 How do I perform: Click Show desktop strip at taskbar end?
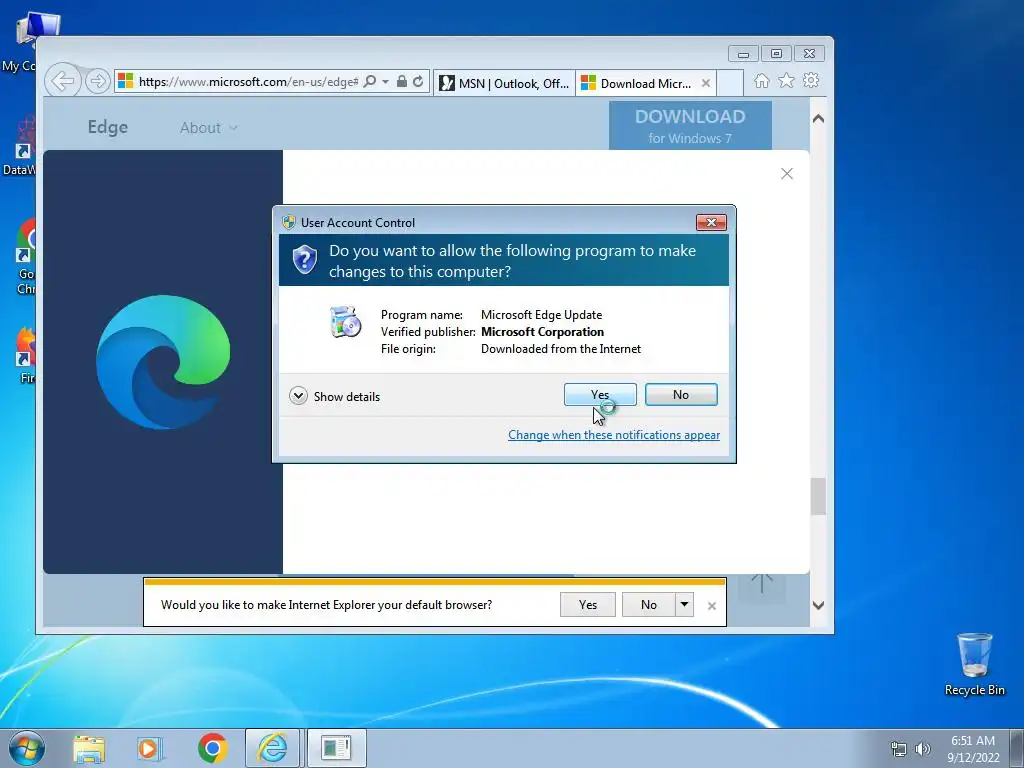[x=1017, y=748]
